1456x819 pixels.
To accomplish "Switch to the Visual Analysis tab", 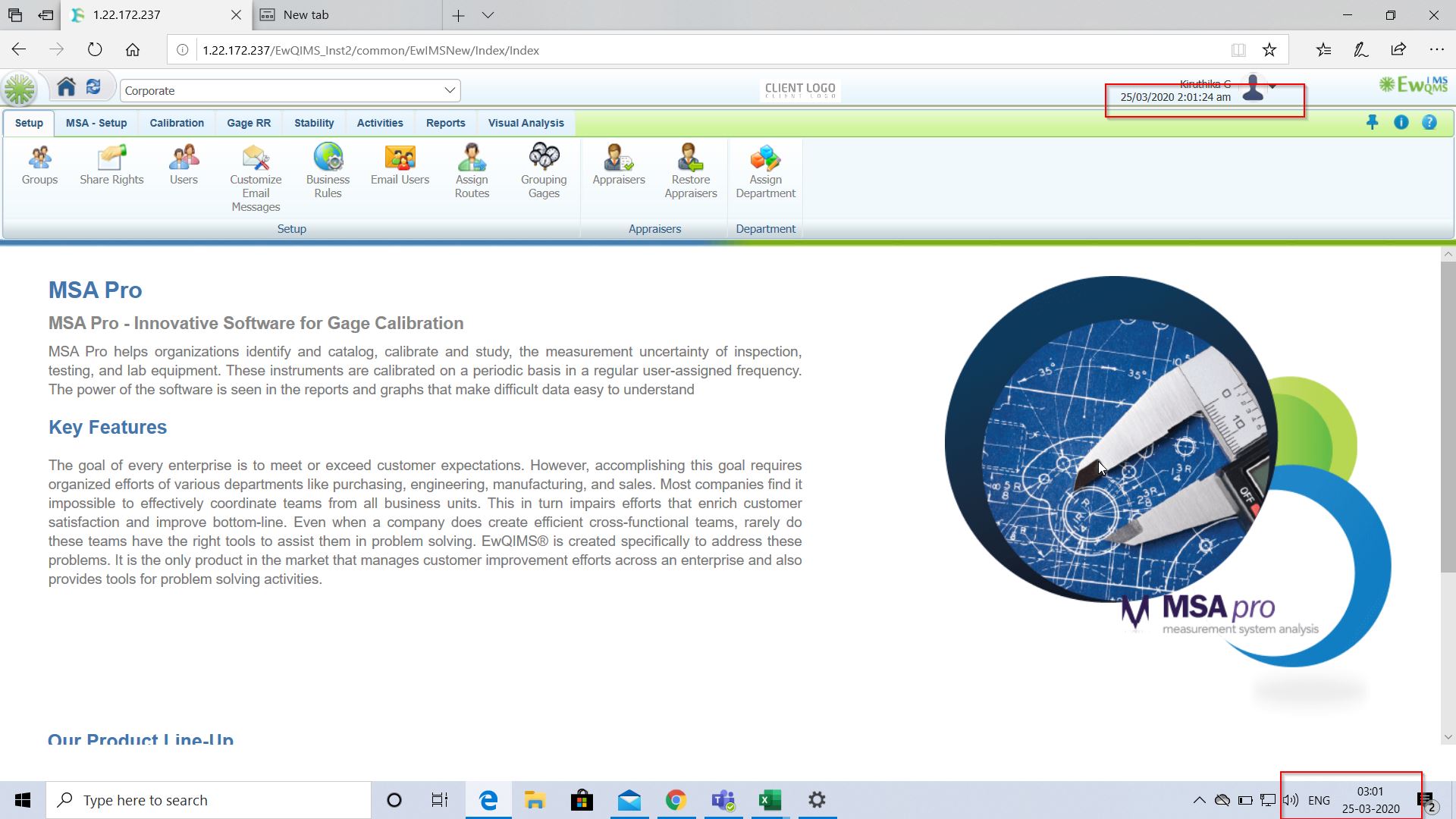I will click(x=526, y=123).
